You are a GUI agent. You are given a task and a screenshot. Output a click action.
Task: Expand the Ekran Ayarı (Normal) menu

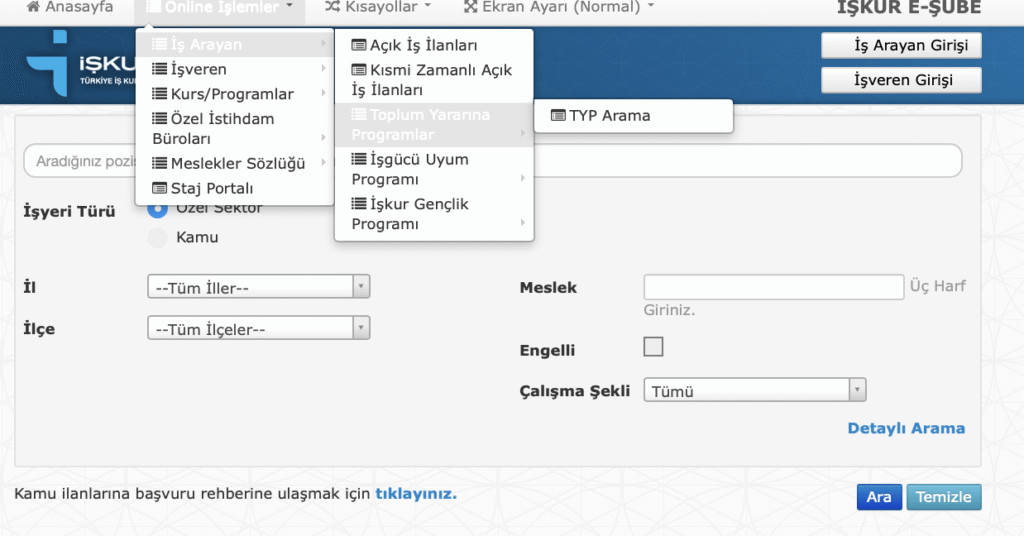(x=558, y=7)
